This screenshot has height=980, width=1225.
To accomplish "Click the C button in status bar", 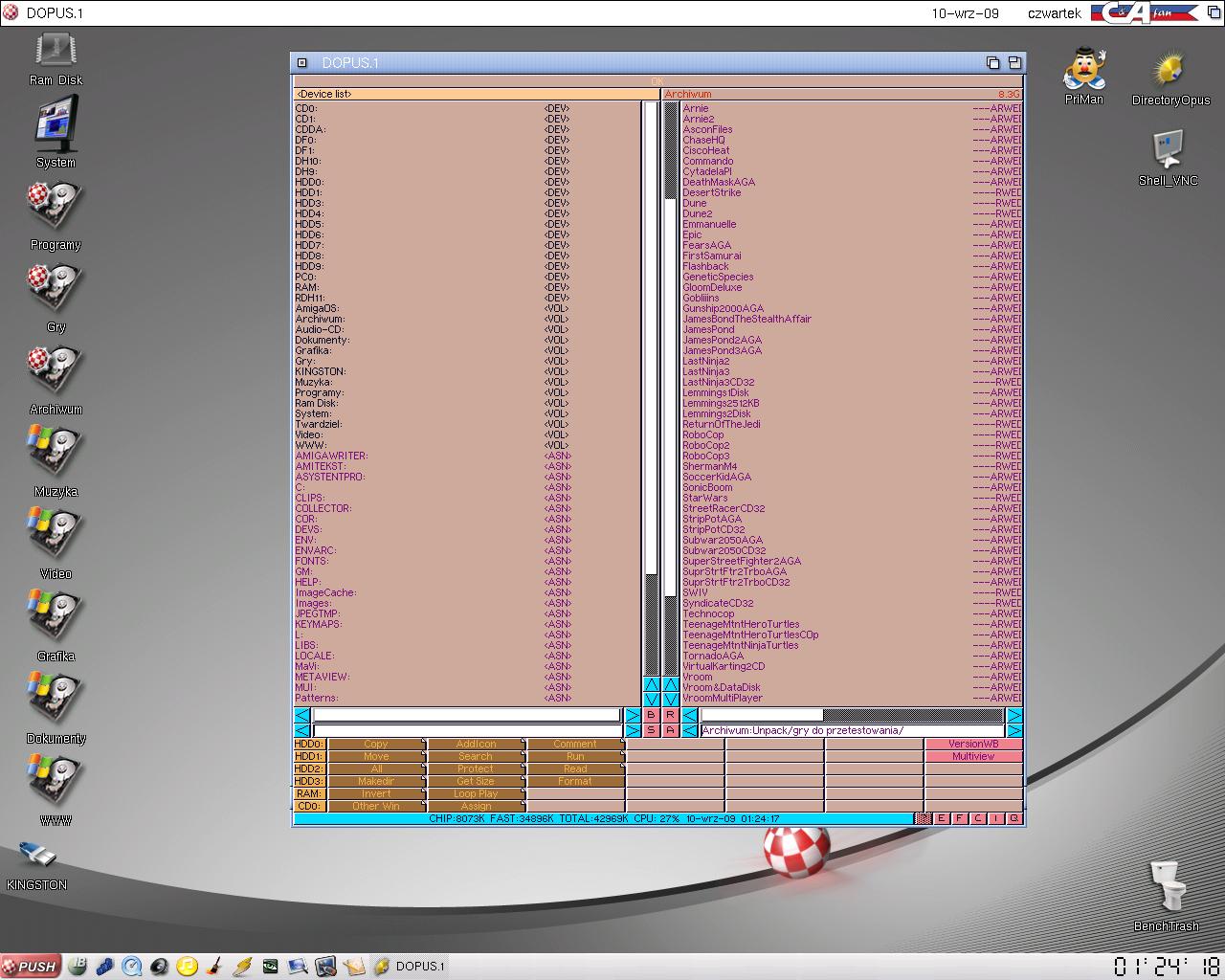I will [x=978, y=818].
